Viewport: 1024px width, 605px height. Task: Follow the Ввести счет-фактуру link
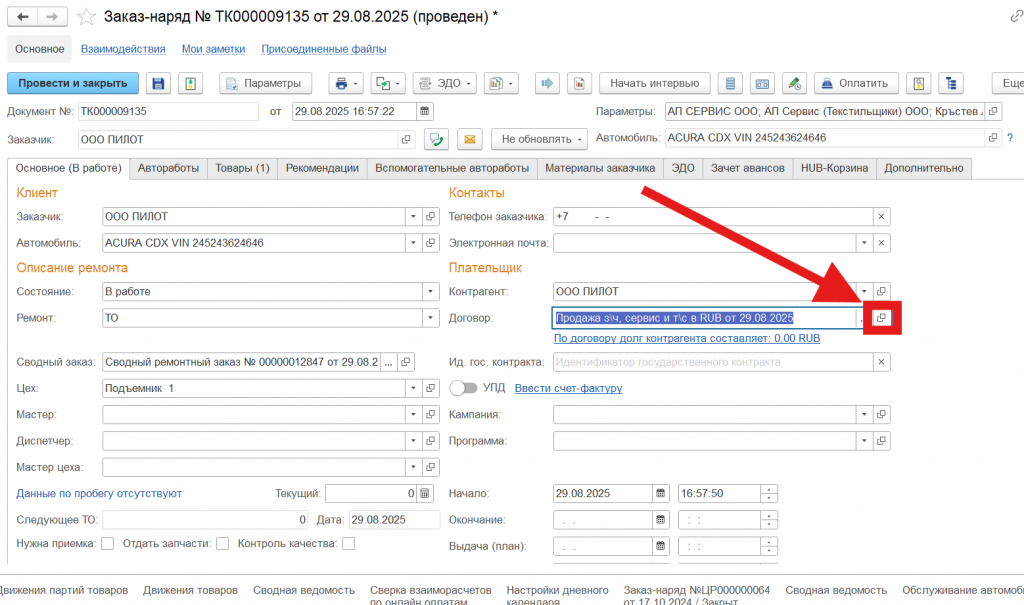click(567, 388)
